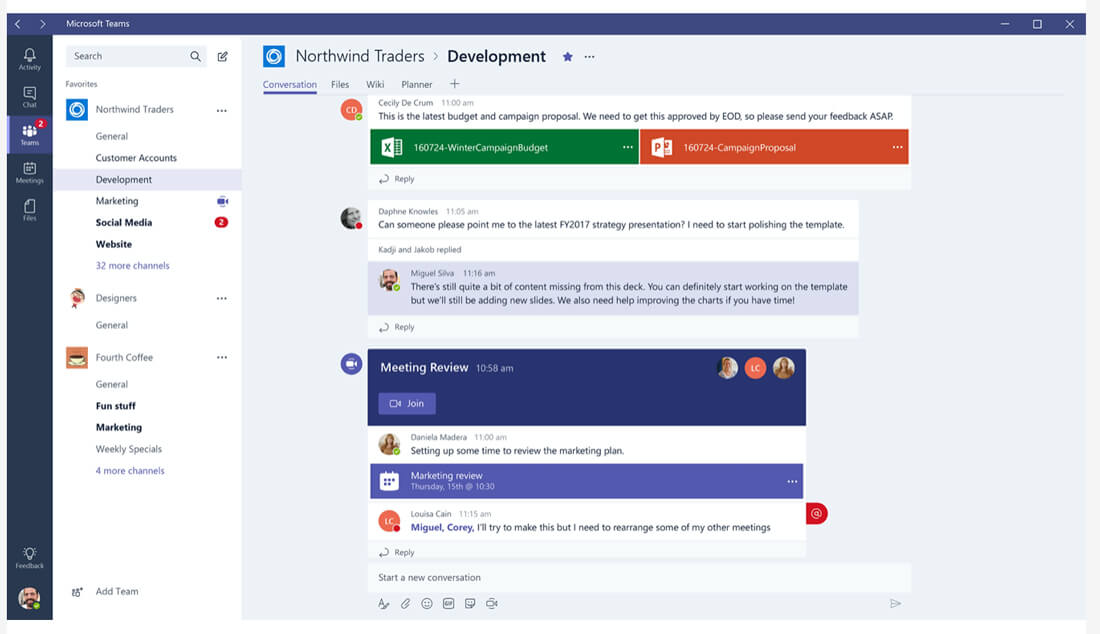Image resolution: width=1100 pixels, height=634 pixels.
Task: Toggle the favorite star for Development channel
Action: 567,57
